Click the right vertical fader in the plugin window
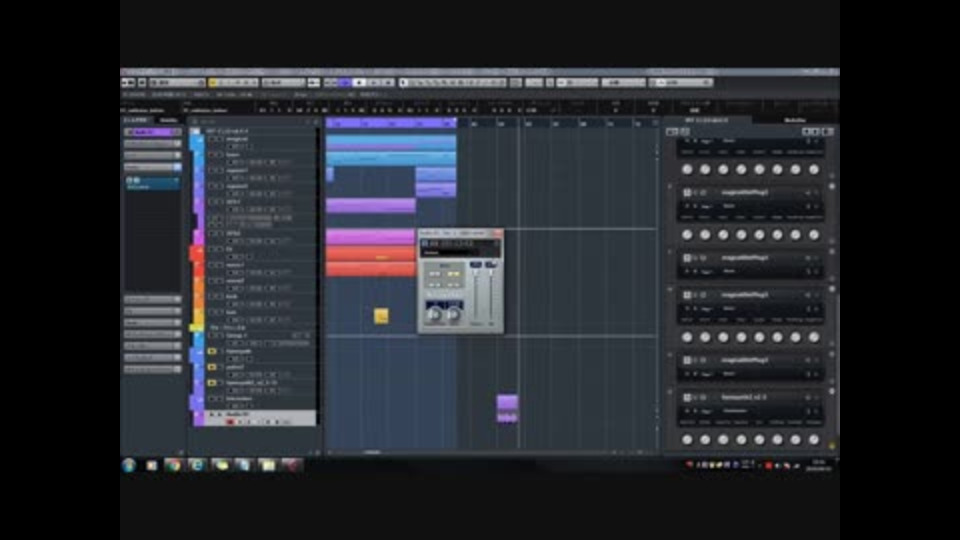The width and height of the screenshot is (960, 540). pos(491,295)
